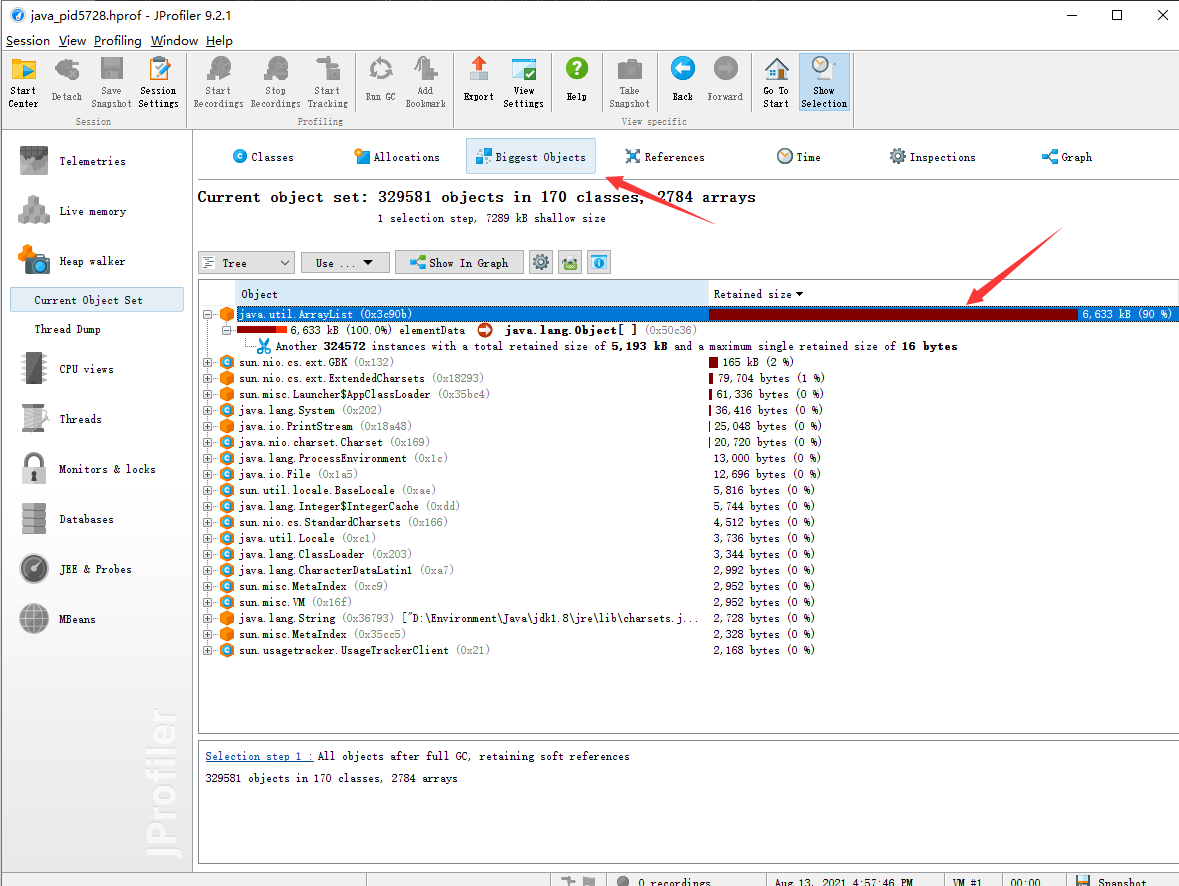
Task: Open Threads in the sidebar
Action: coord(62,419)
